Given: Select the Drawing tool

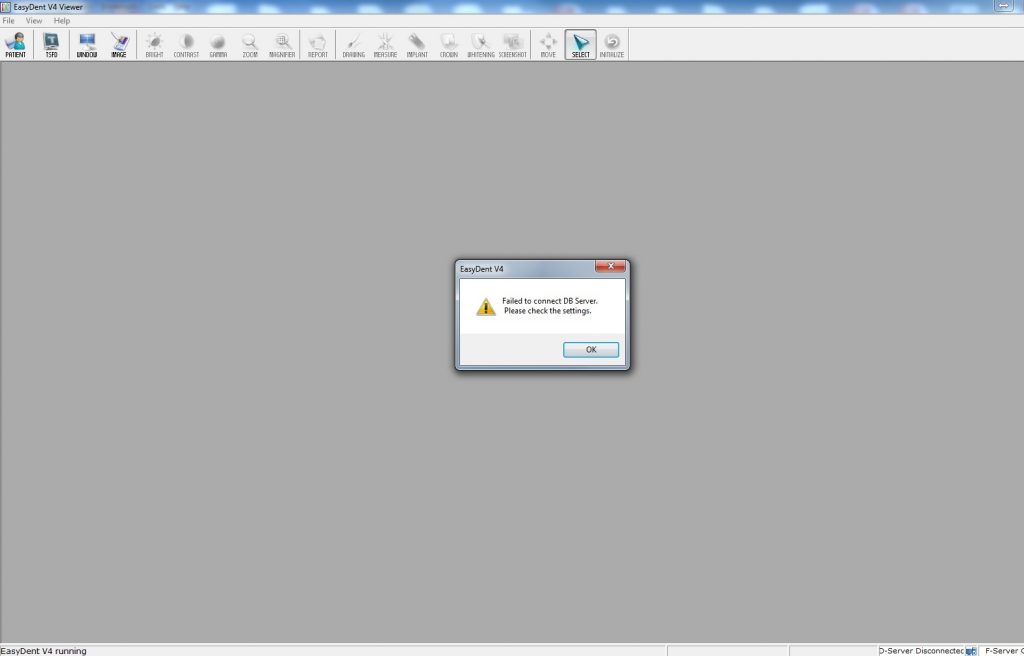Looking at the screenshot, I should (x=353, y=45).
